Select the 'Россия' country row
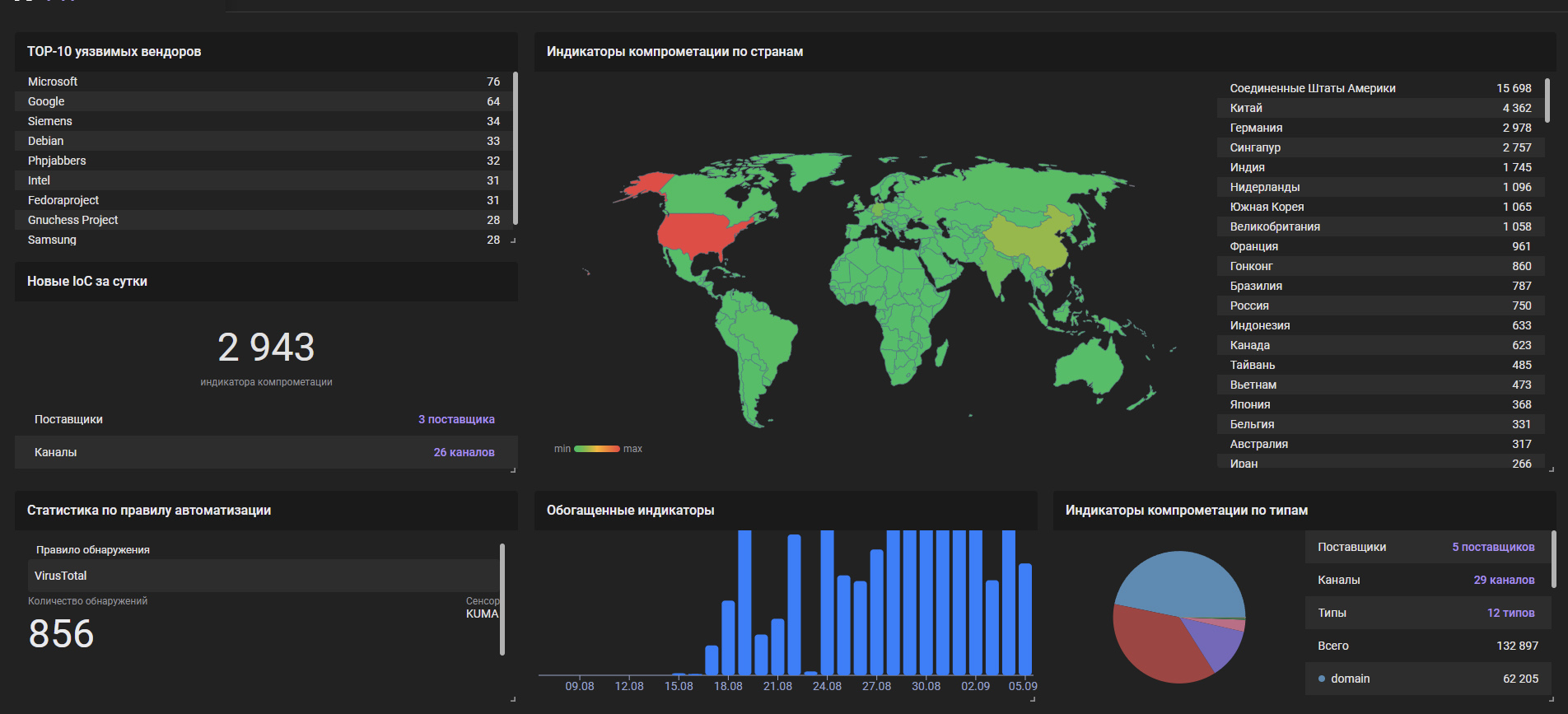 pos(1381,306)
